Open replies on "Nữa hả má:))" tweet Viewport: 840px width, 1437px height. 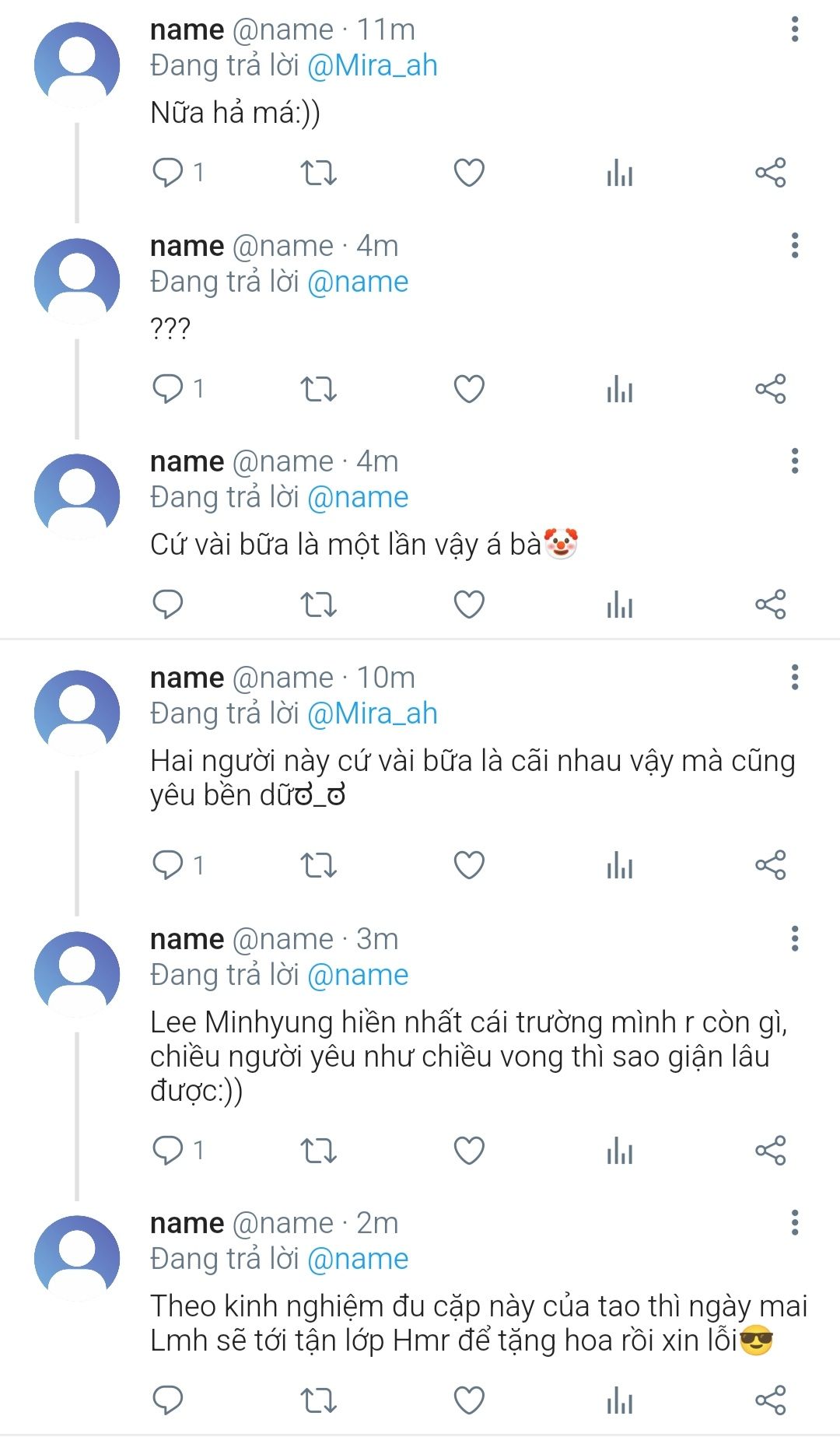[x=168, y=173]
